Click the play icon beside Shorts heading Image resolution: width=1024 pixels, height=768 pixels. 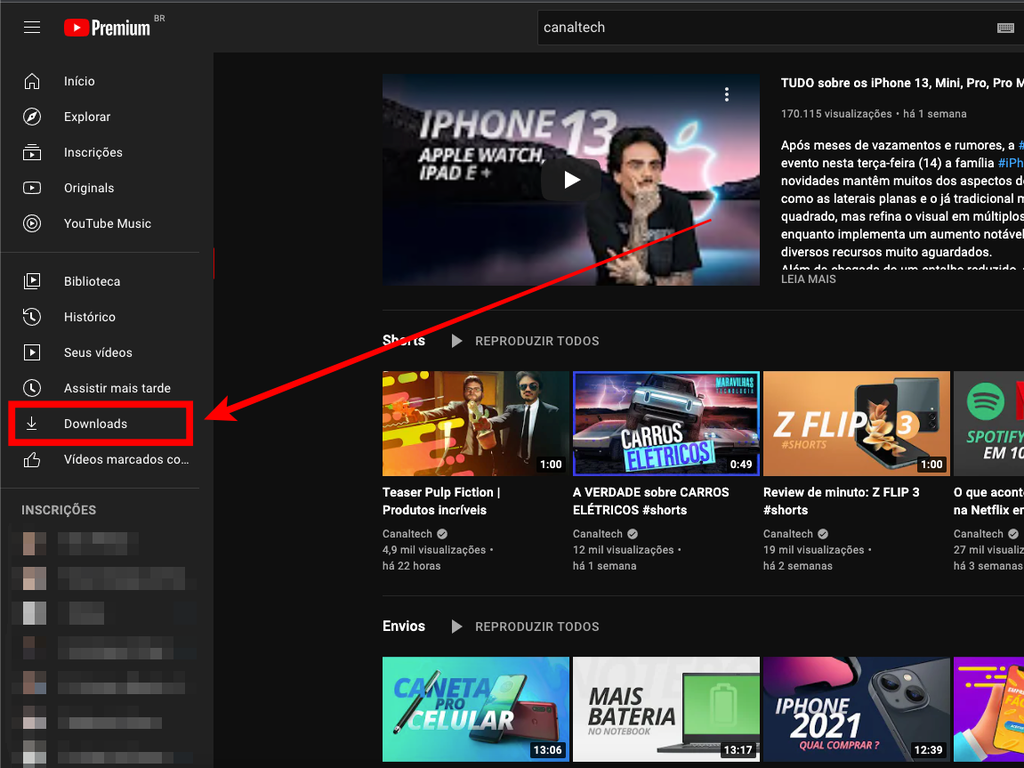[456, 341]
